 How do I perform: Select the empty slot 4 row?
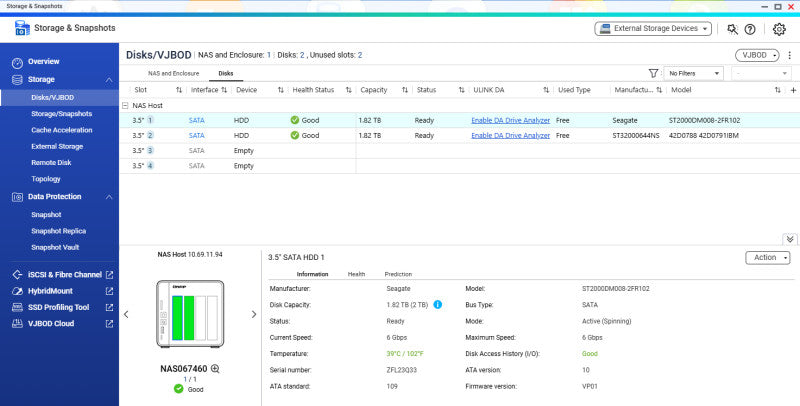click(459, 166)
